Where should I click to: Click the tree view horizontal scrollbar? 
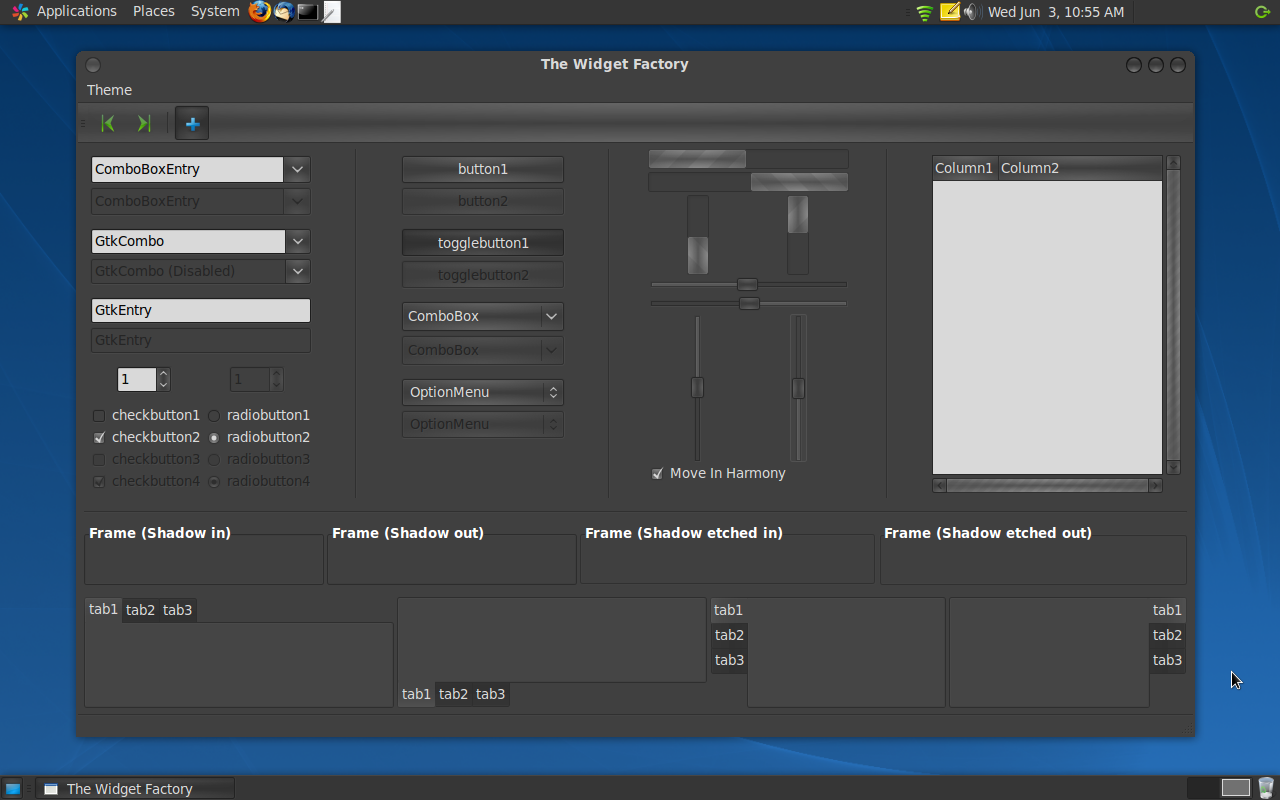1047,486
